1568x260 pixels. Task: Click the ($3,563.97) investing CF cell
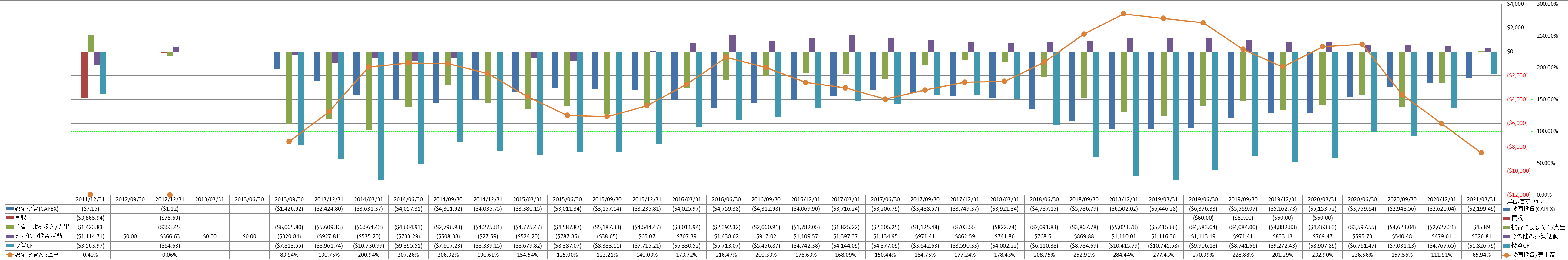(x=90, y=245)
